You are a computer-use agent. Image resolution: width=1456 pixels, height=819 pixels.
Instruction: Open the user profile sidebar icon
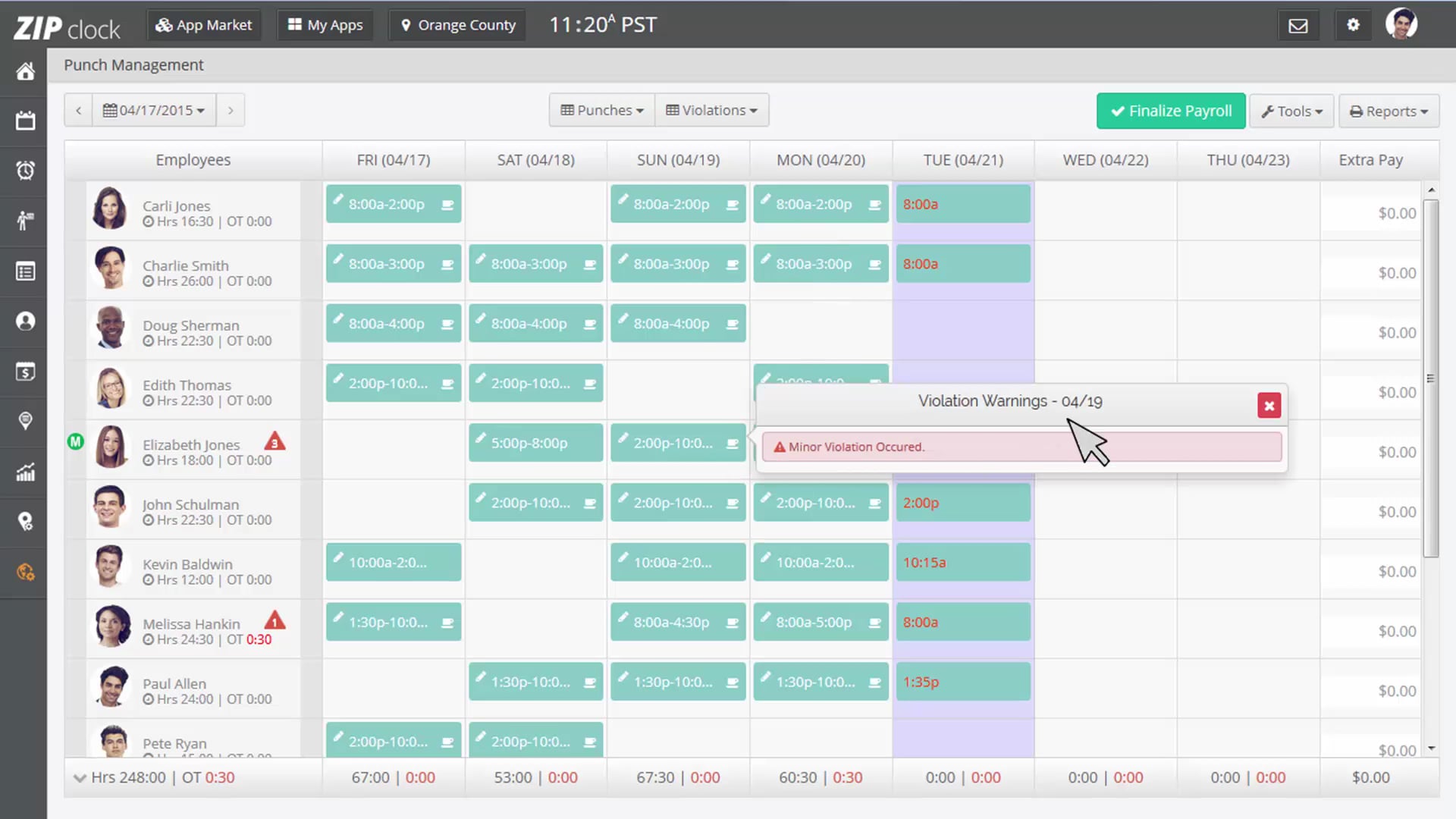pyautogui.click(x=25, y=322)
